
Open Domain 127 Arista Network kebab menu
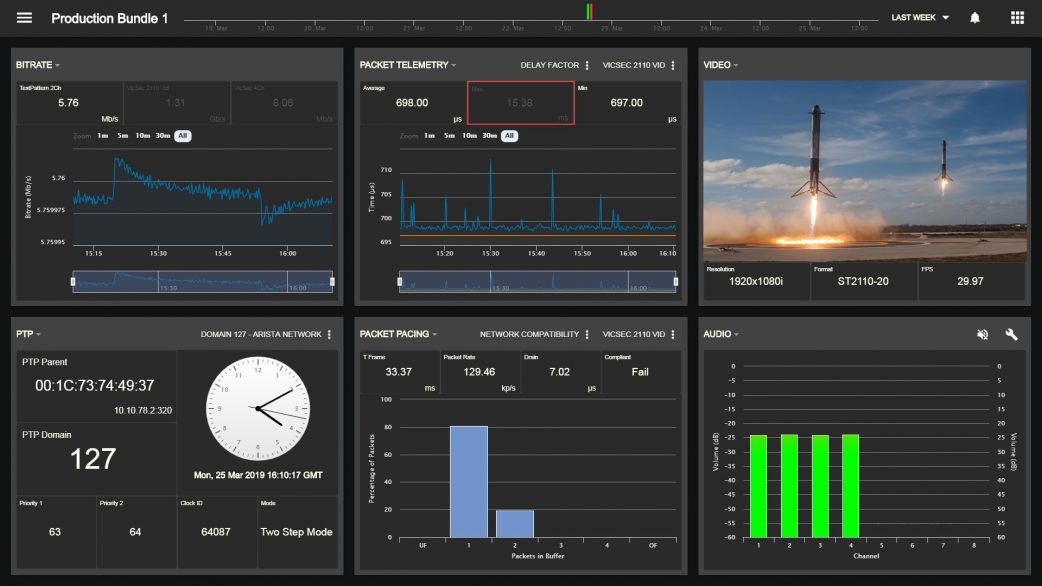point(329,334)
